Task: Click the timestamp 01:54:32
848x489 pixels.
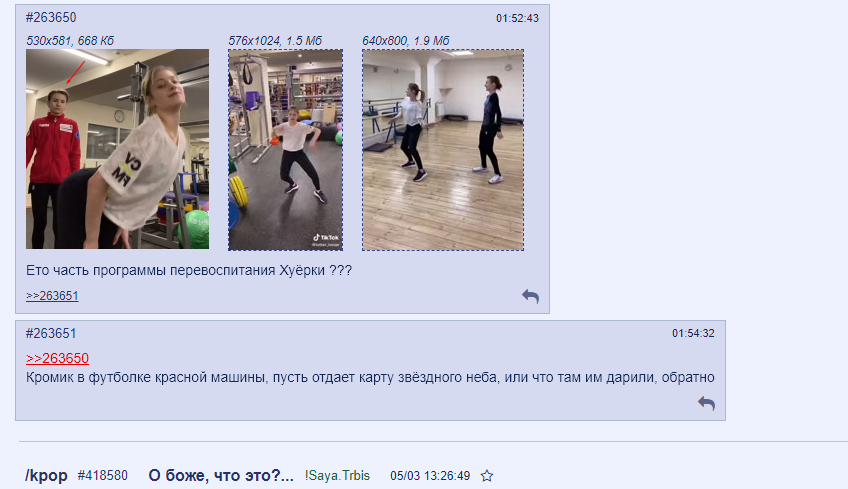Action: point(693,333)
